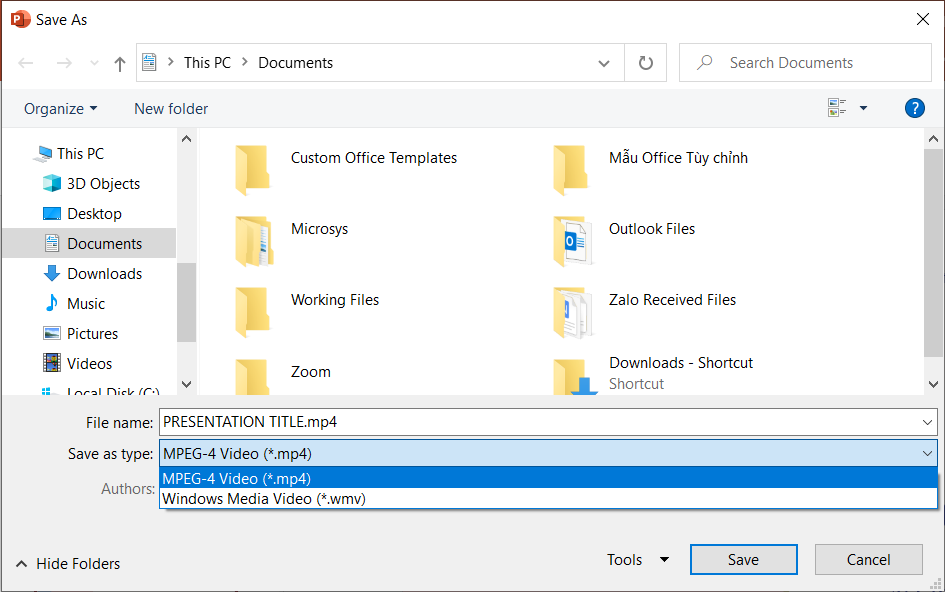This screenshot has height=592, width=945.
Task: Click the File name input field
Action: tap(540, 422)
